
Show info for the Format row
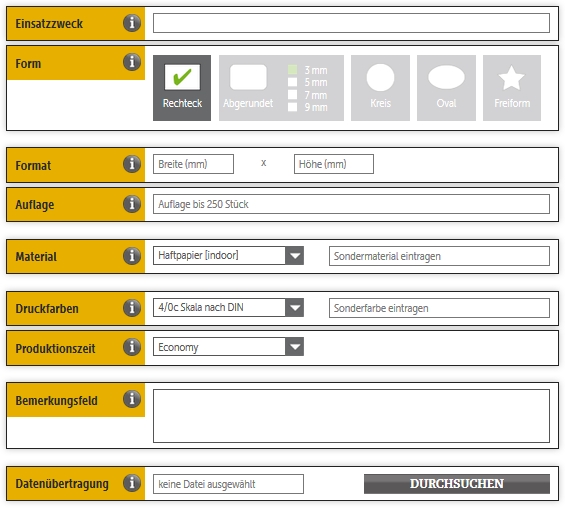pyautogui.click(x=132, y=164)
